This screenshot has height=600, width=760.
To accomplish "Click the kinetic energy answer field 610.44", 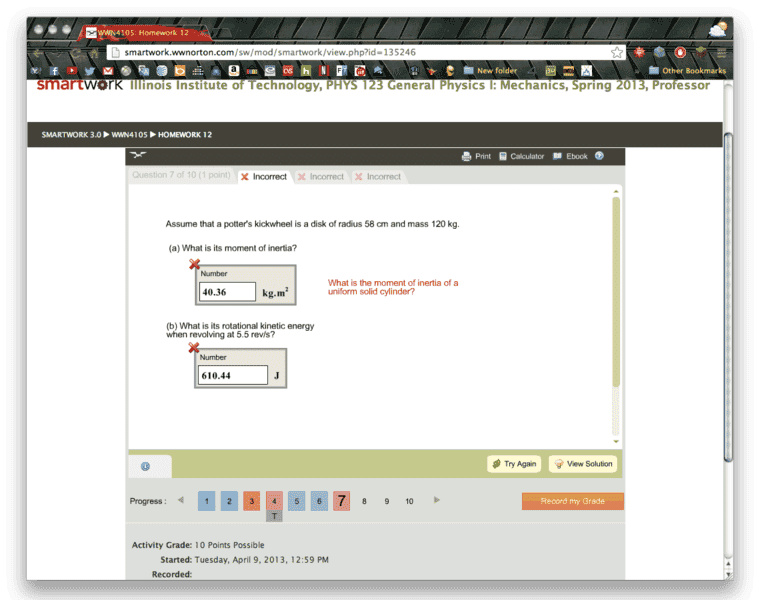I will [x=233, y=375].
